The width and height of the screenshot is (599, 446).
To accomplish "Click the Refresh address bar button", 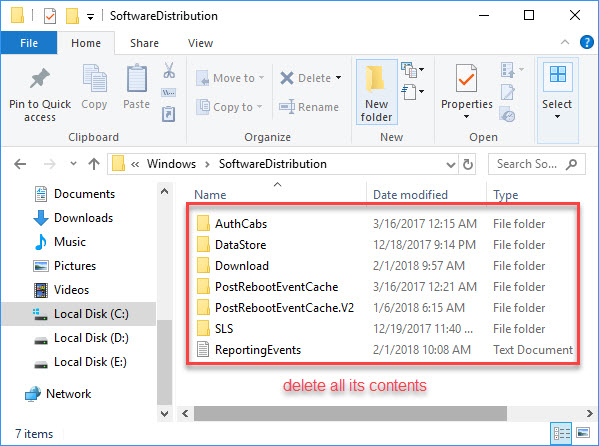I will [468, 164].
